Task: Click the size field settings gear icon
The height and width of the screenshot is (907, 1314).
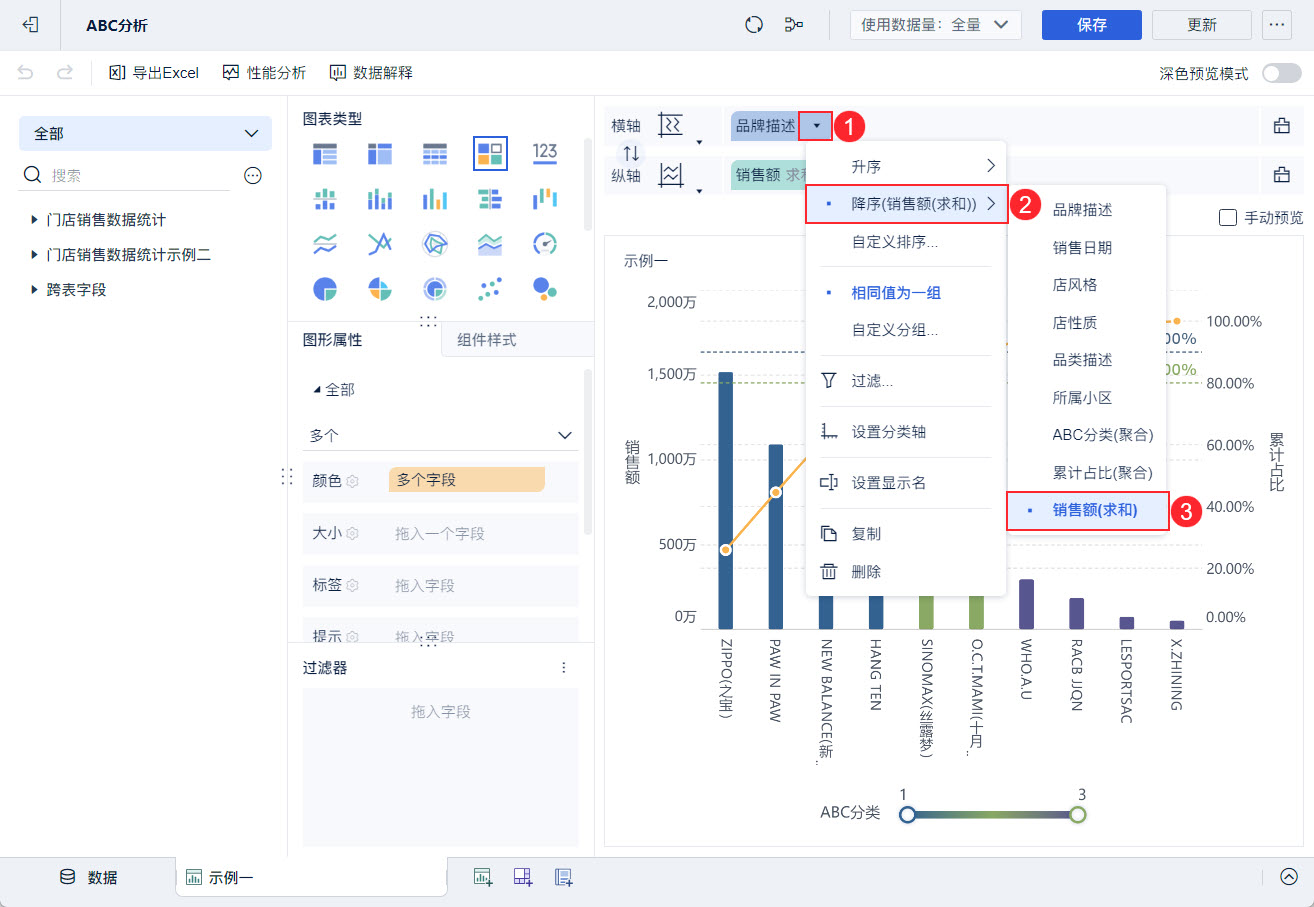Action: (353, 533)
